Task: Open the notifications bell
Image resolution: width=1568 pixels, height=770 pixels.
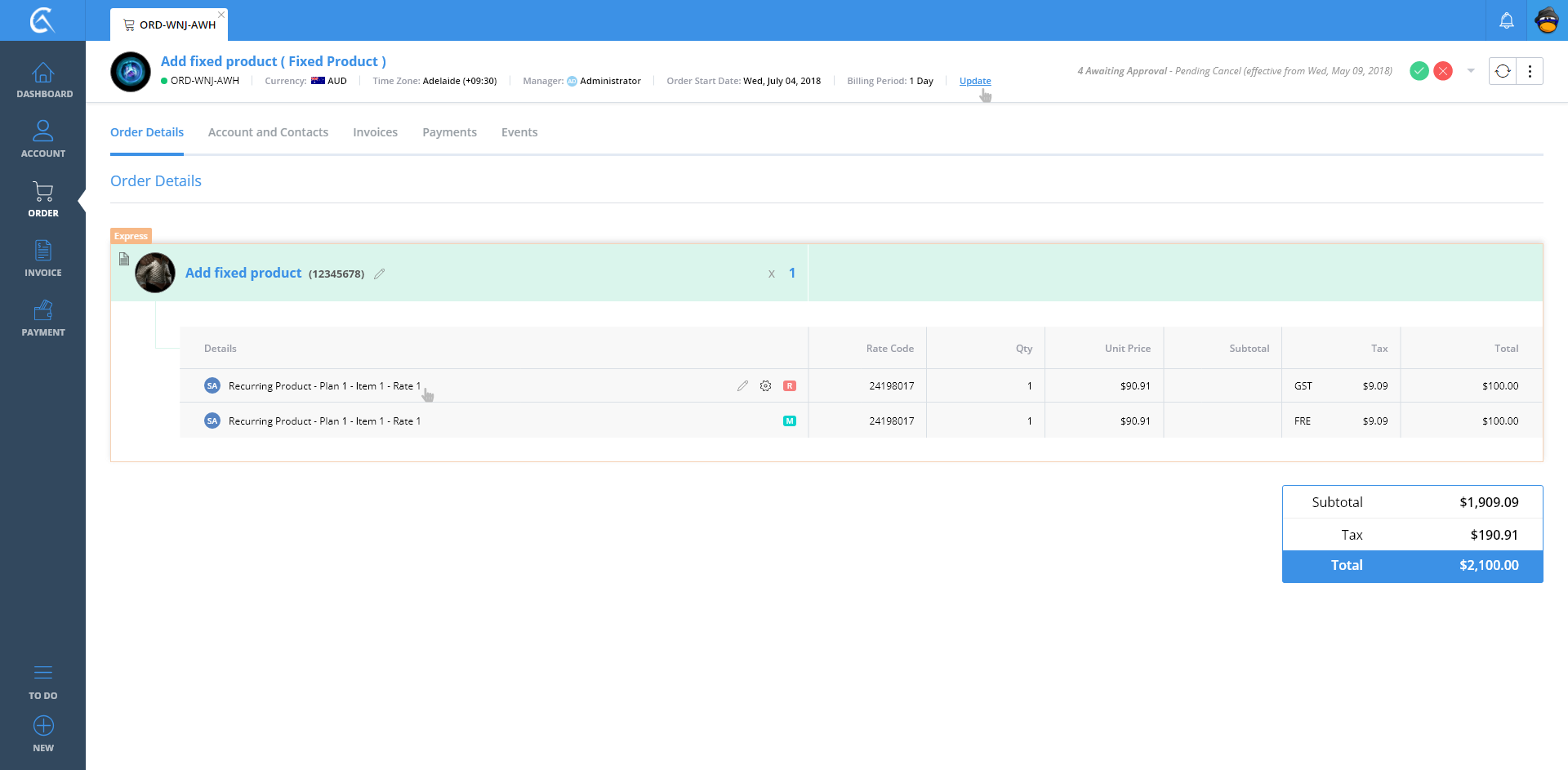Action: (1506, 21)
